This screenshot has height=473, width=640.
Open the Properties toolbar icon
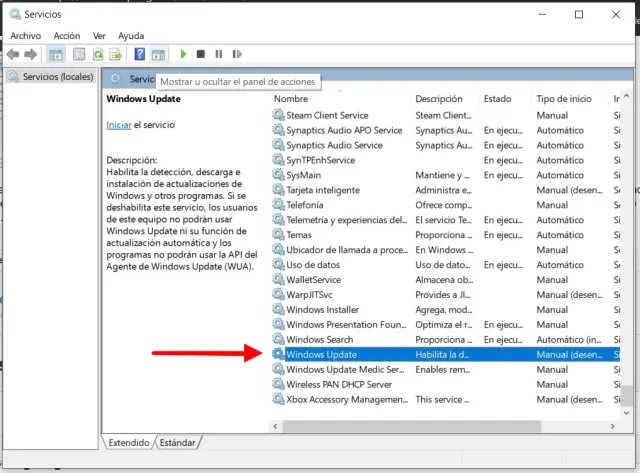click(79, 54)
